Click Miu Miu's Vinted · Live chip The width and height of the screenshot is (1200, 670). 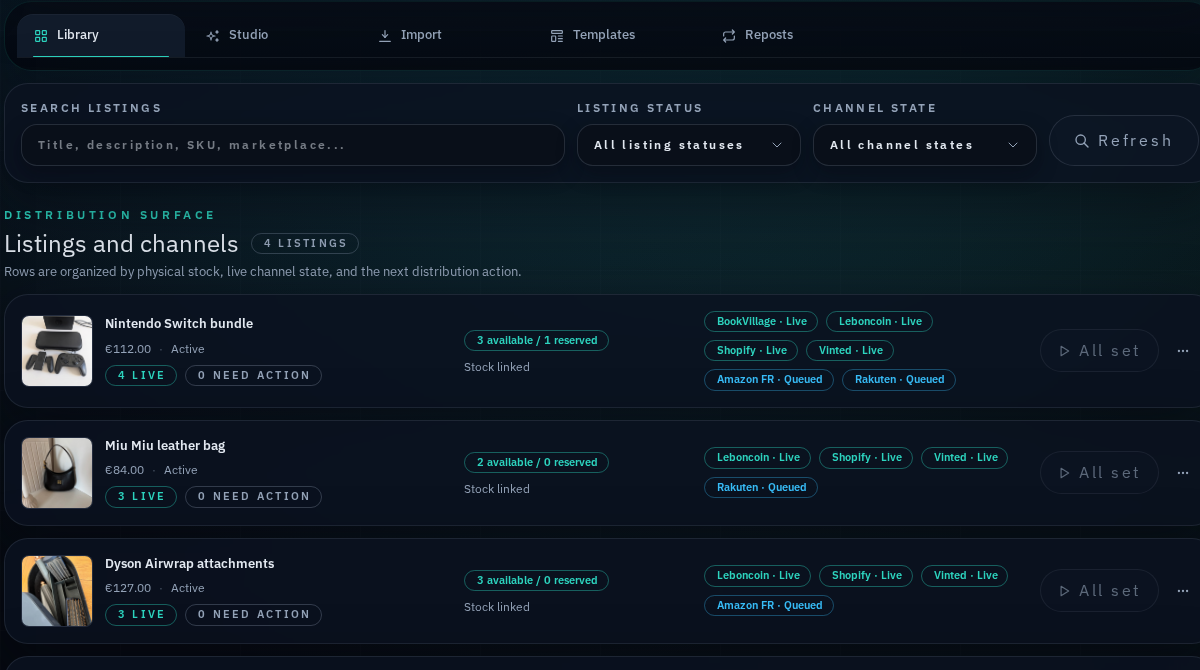point(965,458)
